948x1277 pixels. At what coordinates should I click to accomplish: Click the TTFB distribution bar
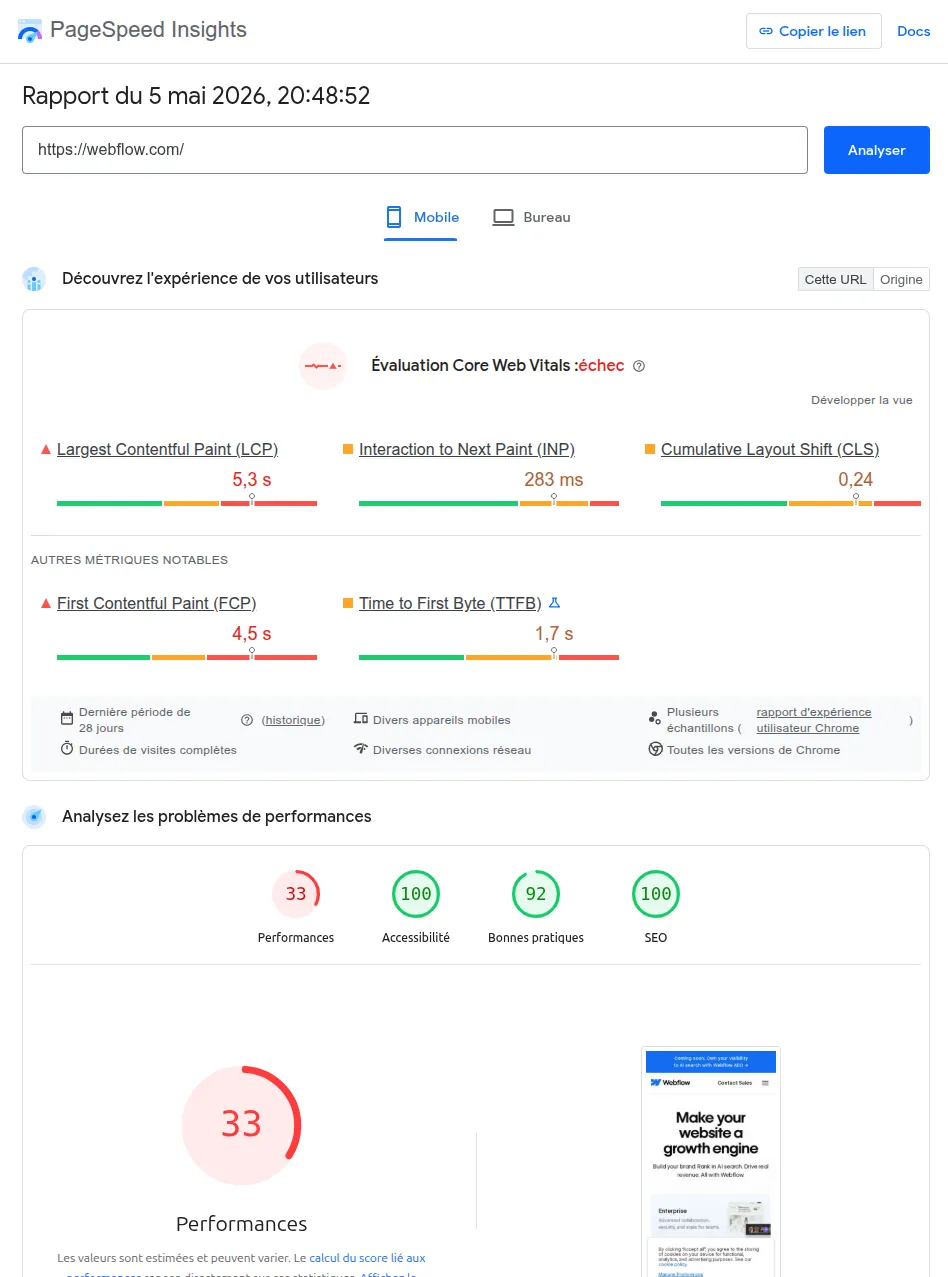[489, 657]
